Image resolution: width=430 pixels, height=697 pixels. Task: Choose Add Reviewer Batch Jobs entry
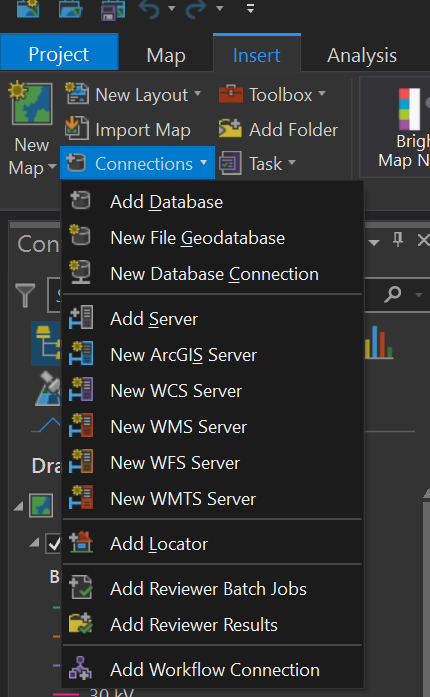pyautogui.click(x=213, y=589)
